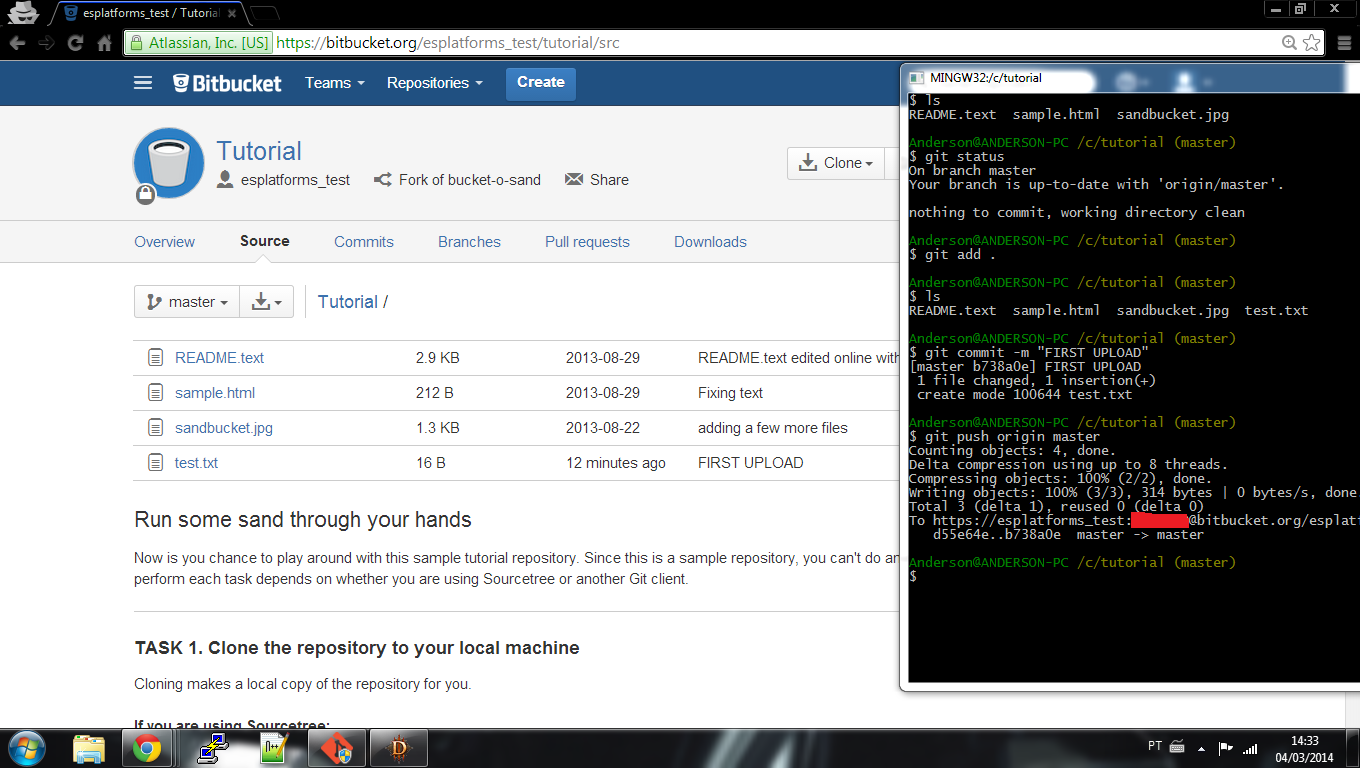This screenshot has width=1360, height=768.
Task: Click the 'git push origin master' terminal line
Action: pyautogui.click(x=1004, y=436)
